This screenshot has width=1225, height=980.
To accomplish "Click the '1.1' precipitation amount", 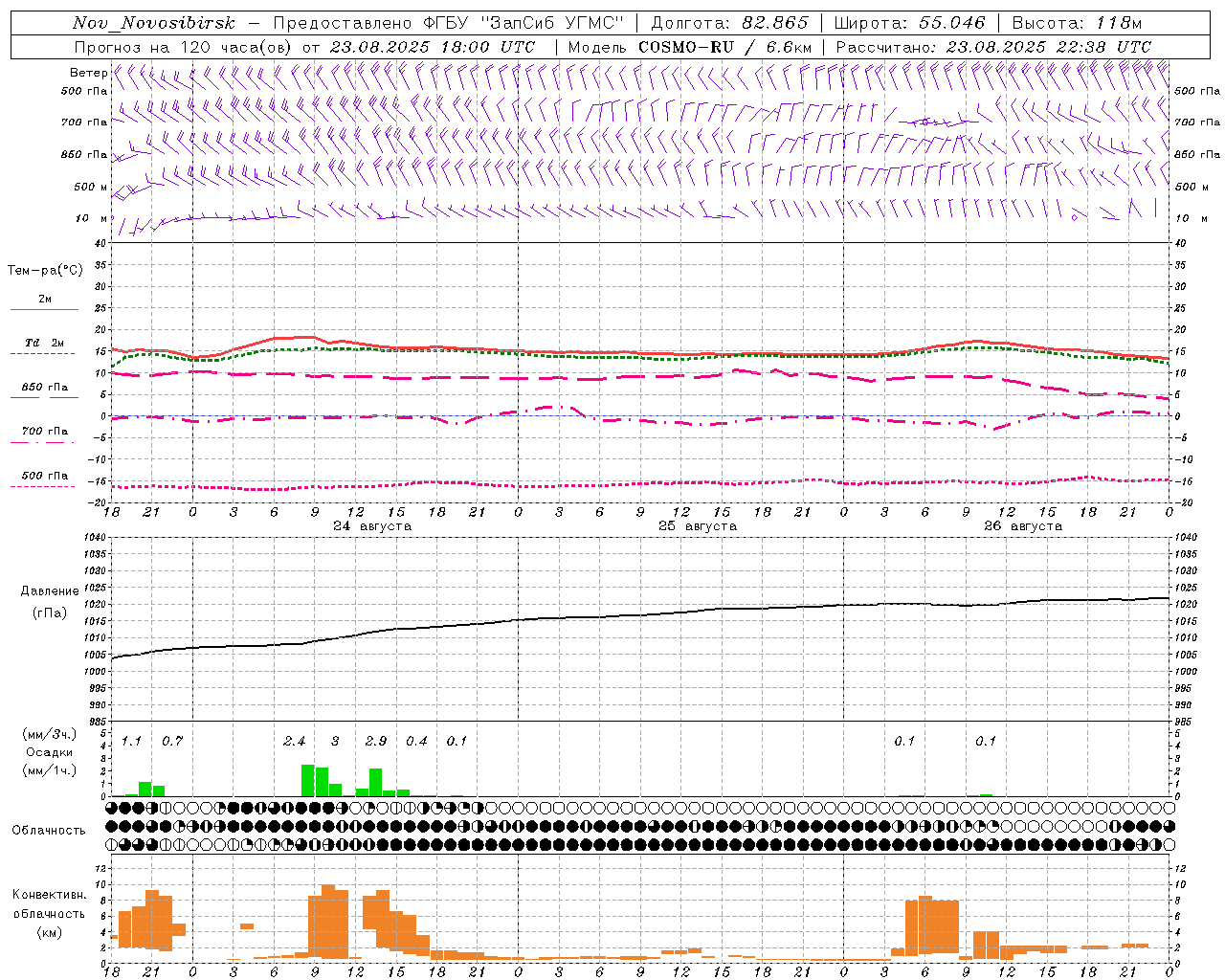I will click(x=131, y=741).
